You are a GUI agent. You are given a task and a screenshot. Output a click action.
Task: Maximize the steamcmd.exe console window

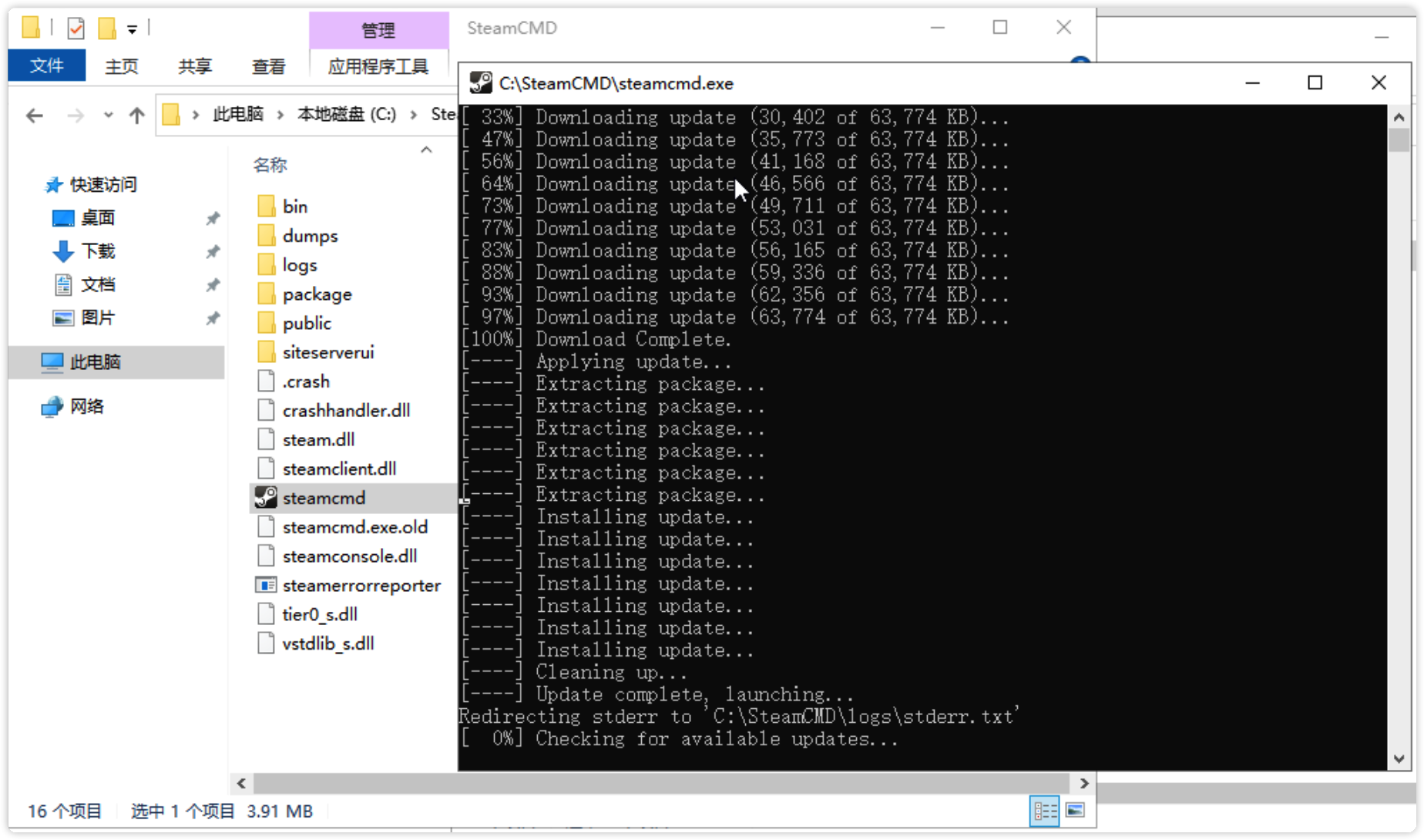pyautogui.click(x=1315, y=82)
